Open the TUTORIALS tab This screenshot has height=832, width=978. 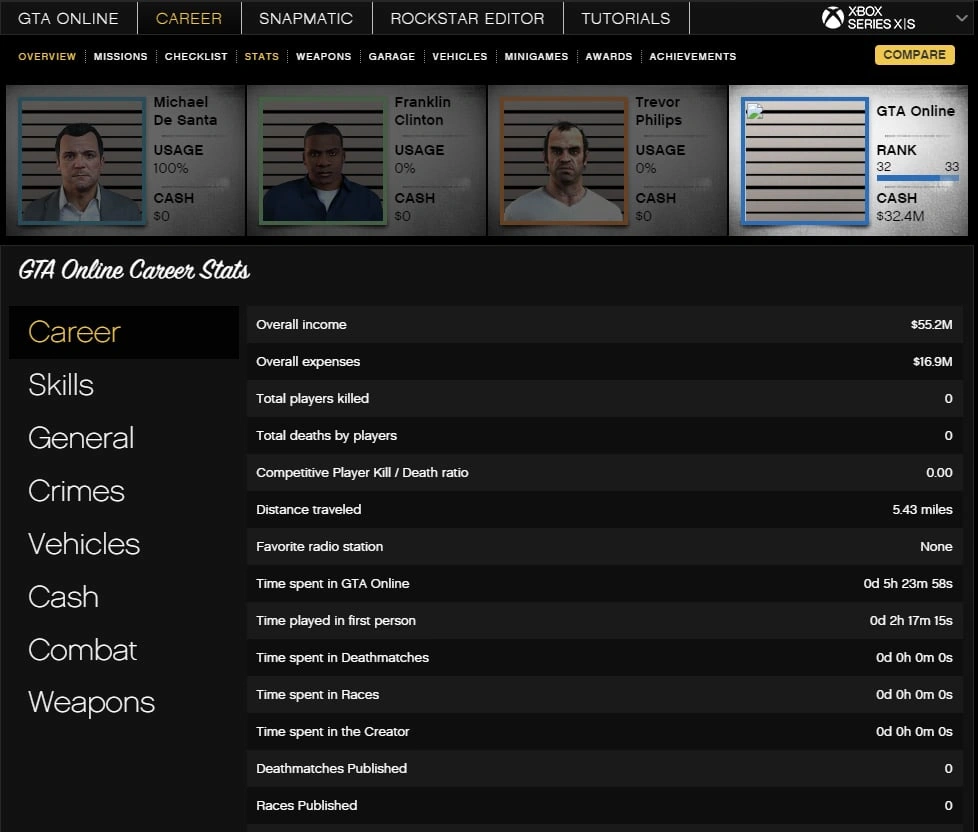pyautogui.click(x=626, y=18)
